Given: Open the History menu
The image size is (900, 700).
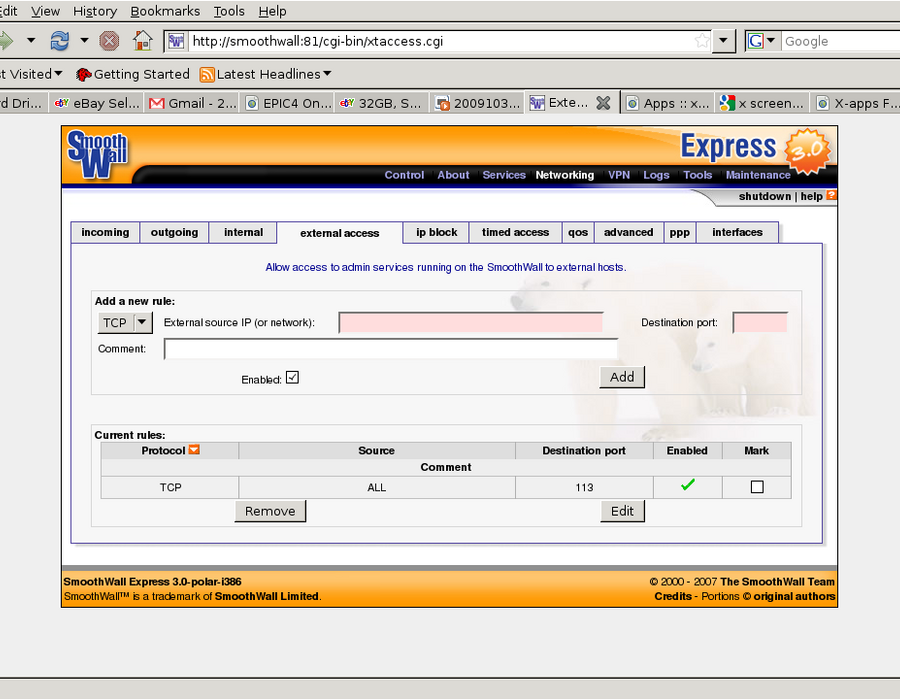Looking at the screenshot, I should (95, 11).
